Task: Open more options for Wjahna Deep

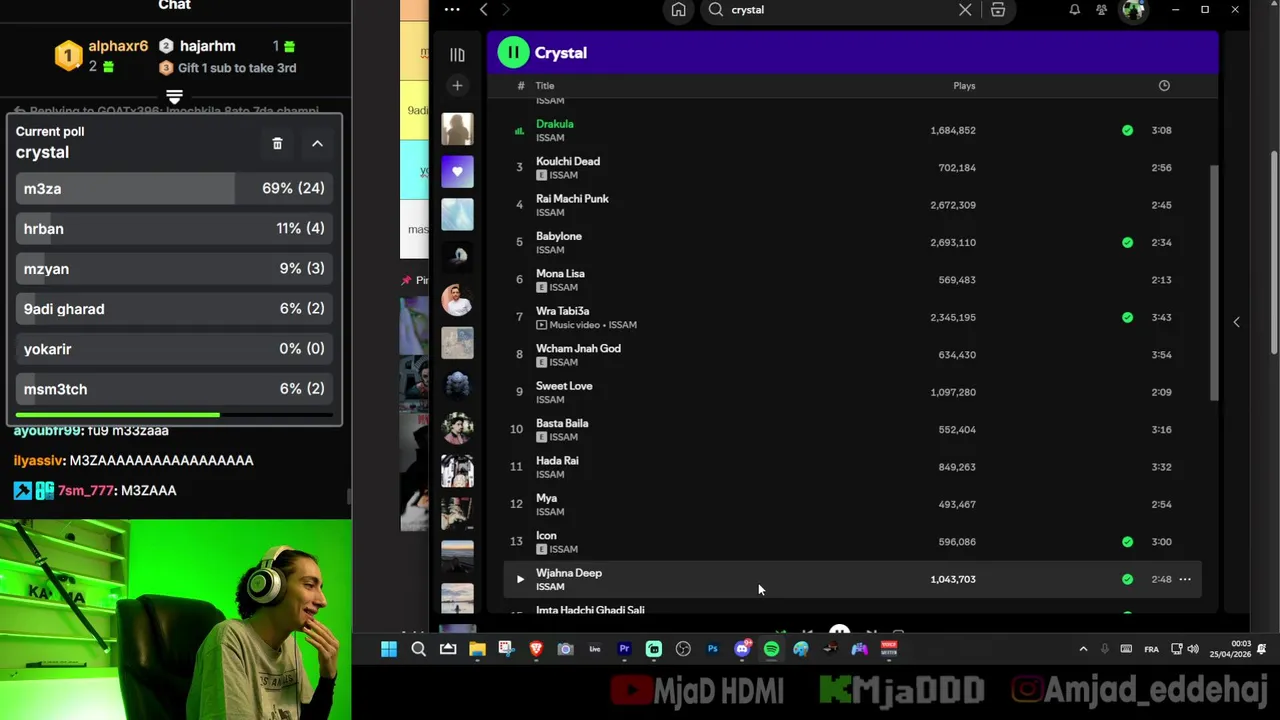Action: [1185, 579]
